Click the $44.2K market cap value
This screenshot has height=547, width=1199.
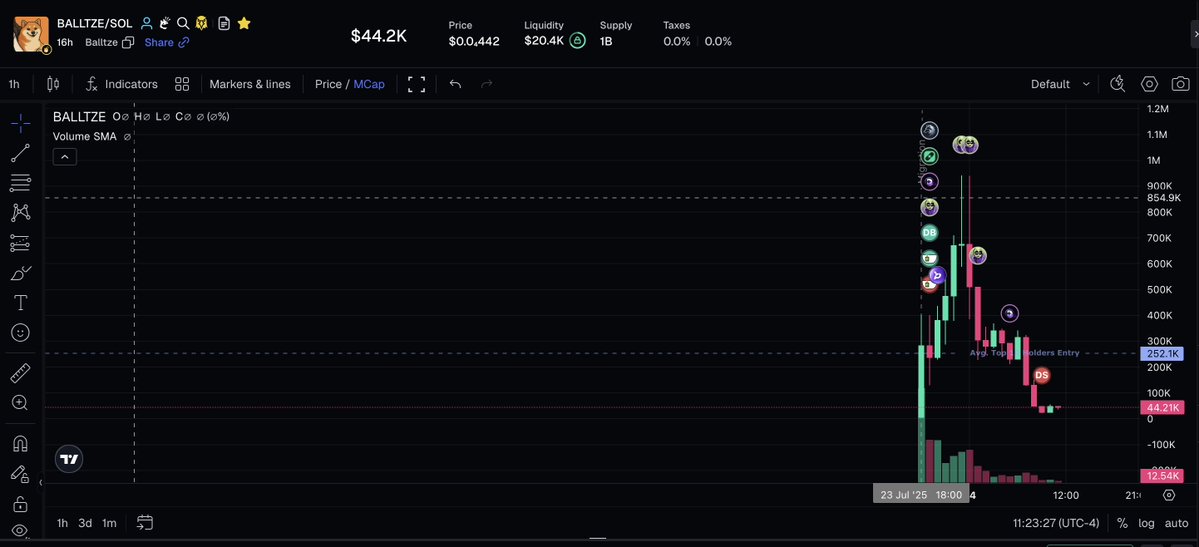point(379,36)
